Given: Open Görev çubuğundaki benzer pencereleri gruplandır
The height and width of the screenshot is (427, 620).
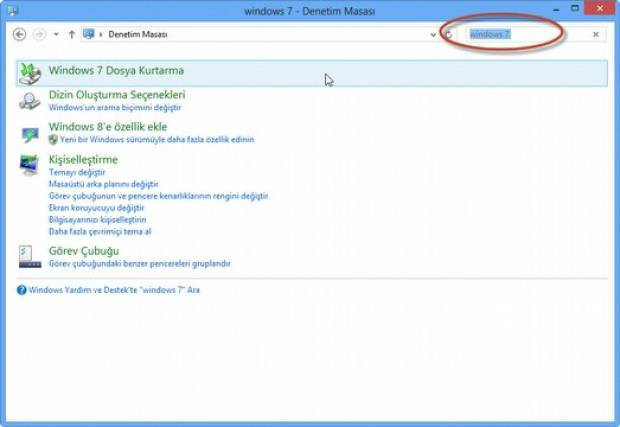Looking at the screenshot, I should 140,264.
